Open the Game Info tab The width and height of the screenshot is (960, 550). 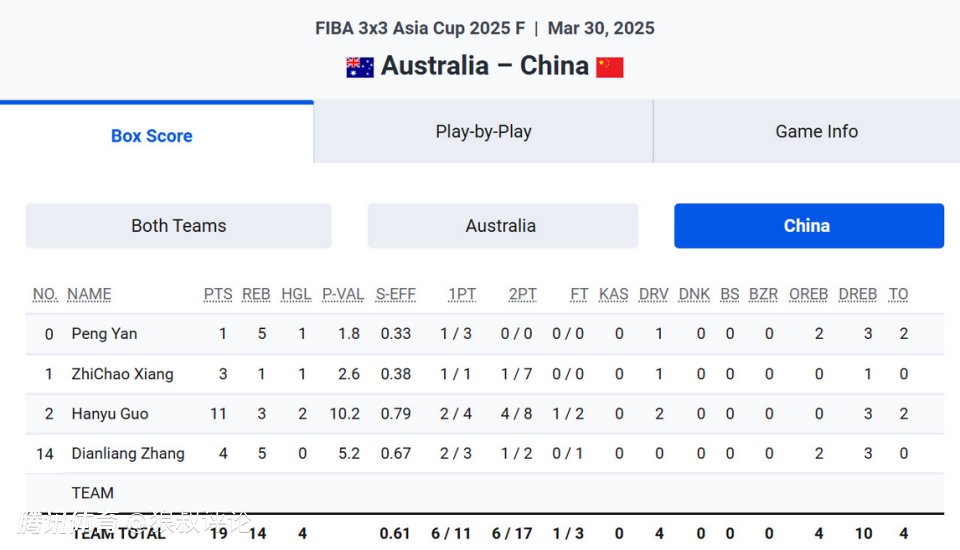tap(816, 131)
